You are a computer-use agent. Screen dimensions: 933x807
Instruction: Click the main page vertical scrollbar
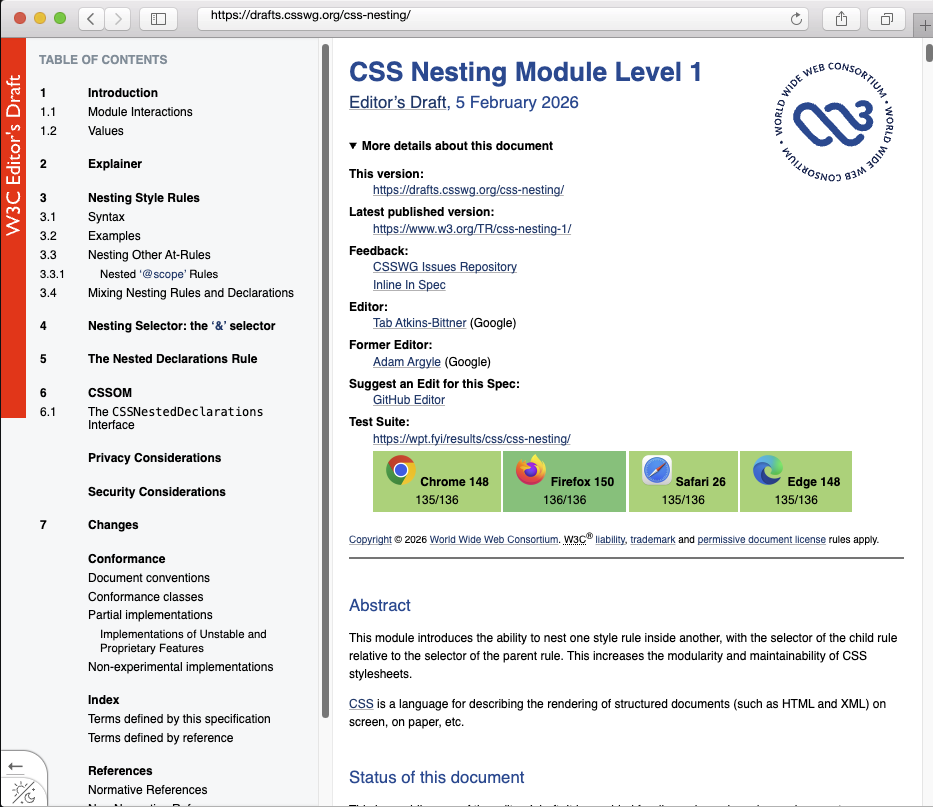coord(929,52)
